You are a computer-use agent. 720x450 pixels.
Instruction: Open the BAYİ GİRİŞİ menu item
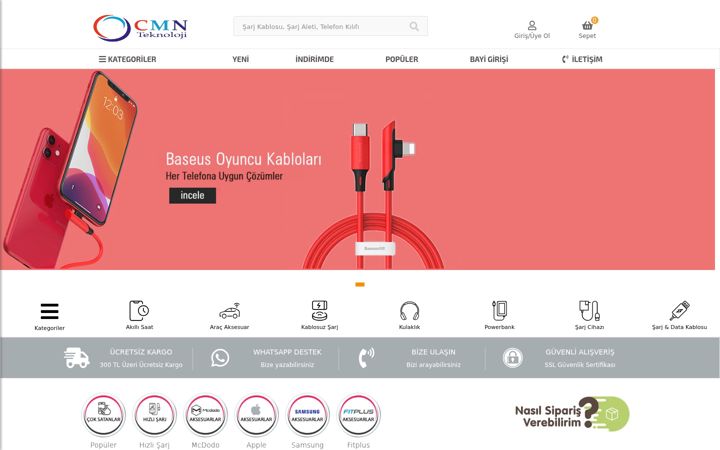489,59
